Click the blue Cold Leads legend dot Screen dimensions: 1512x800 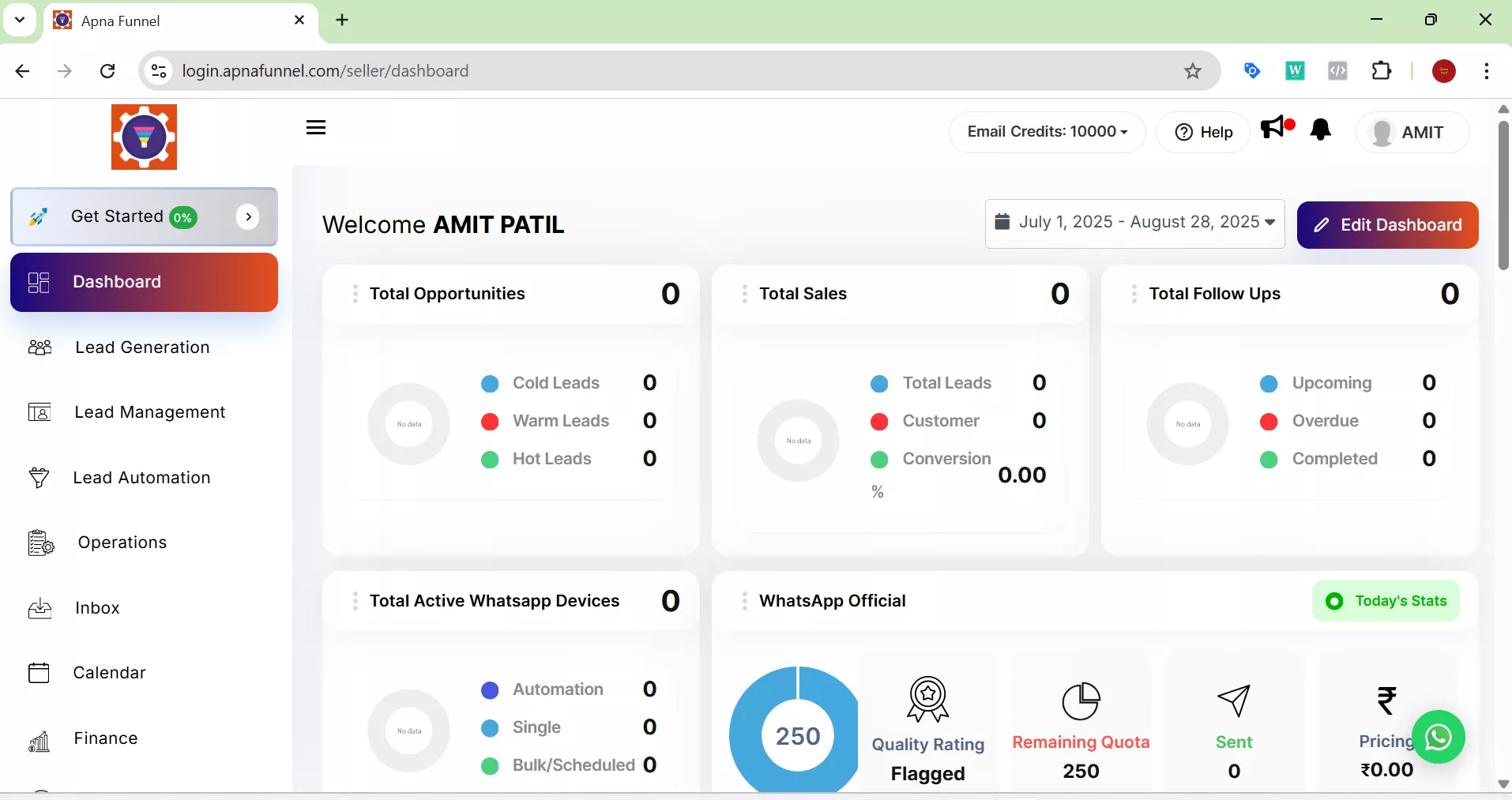[490, 384]
